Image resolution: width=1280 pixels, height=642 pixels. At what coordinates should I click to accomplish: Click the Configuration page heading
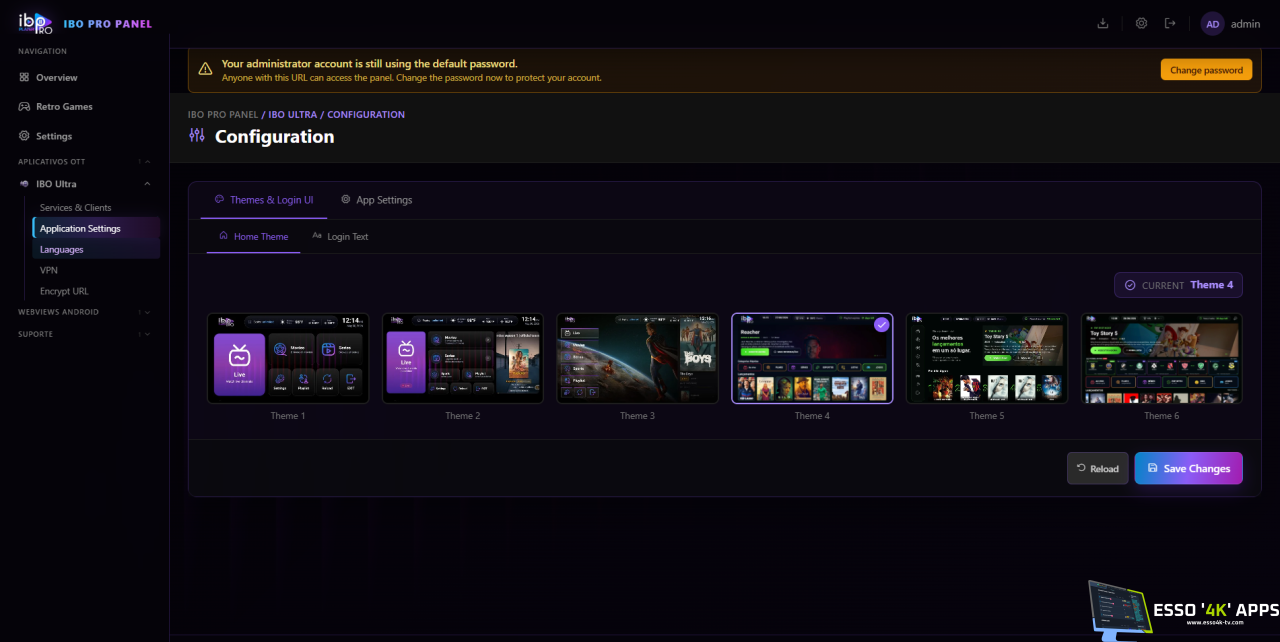point(275,137)
